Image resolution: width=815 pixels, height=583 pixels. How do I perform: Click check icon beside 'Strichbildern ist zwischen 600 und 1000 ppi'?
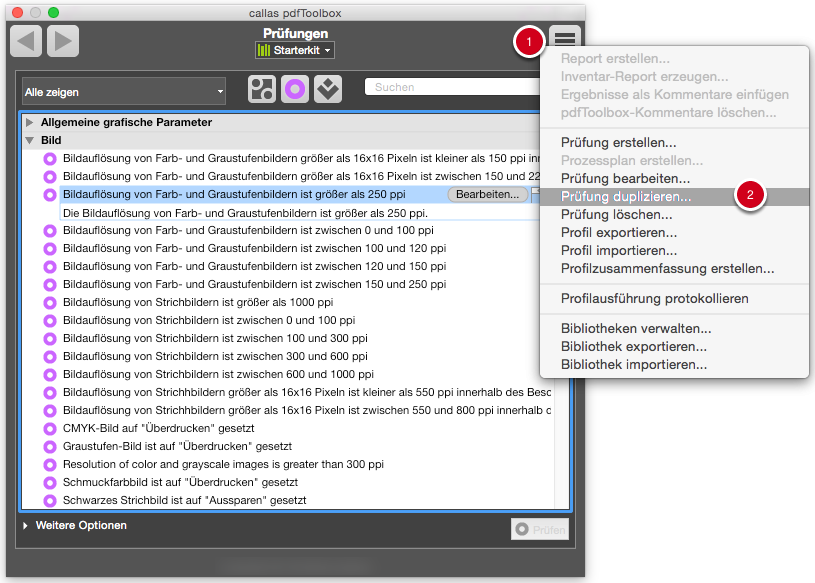[x=50, y=375]
